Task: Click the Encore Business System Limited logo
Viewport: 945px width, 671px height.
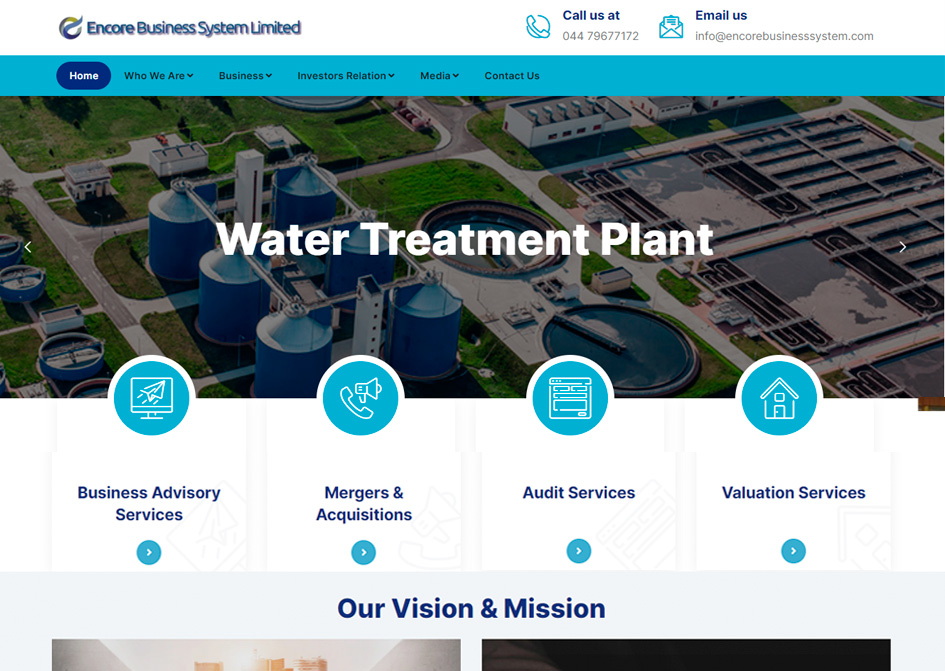Action: coord(180,28)
